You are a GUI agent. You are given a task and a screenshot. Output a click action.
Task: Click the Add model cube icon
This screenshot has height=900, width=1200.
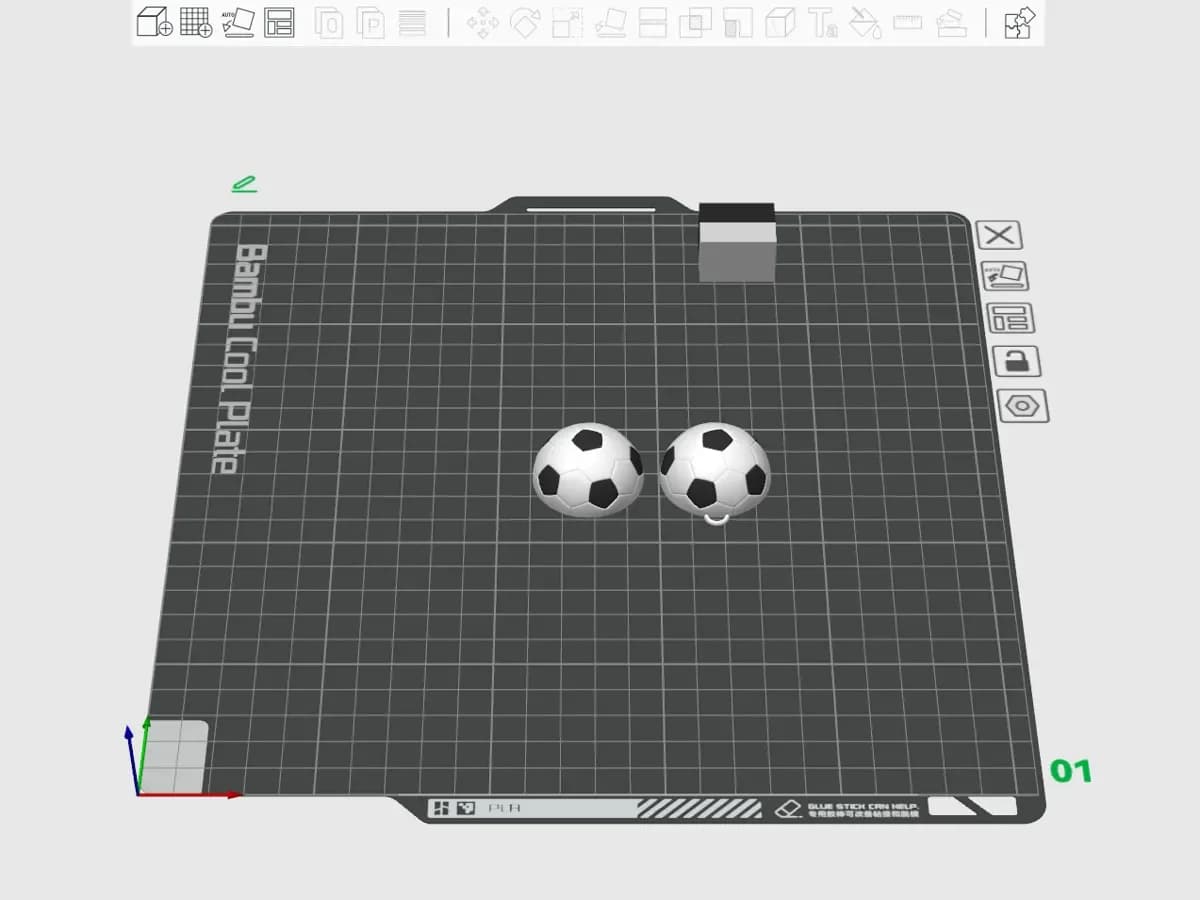[x=155, y=22]
